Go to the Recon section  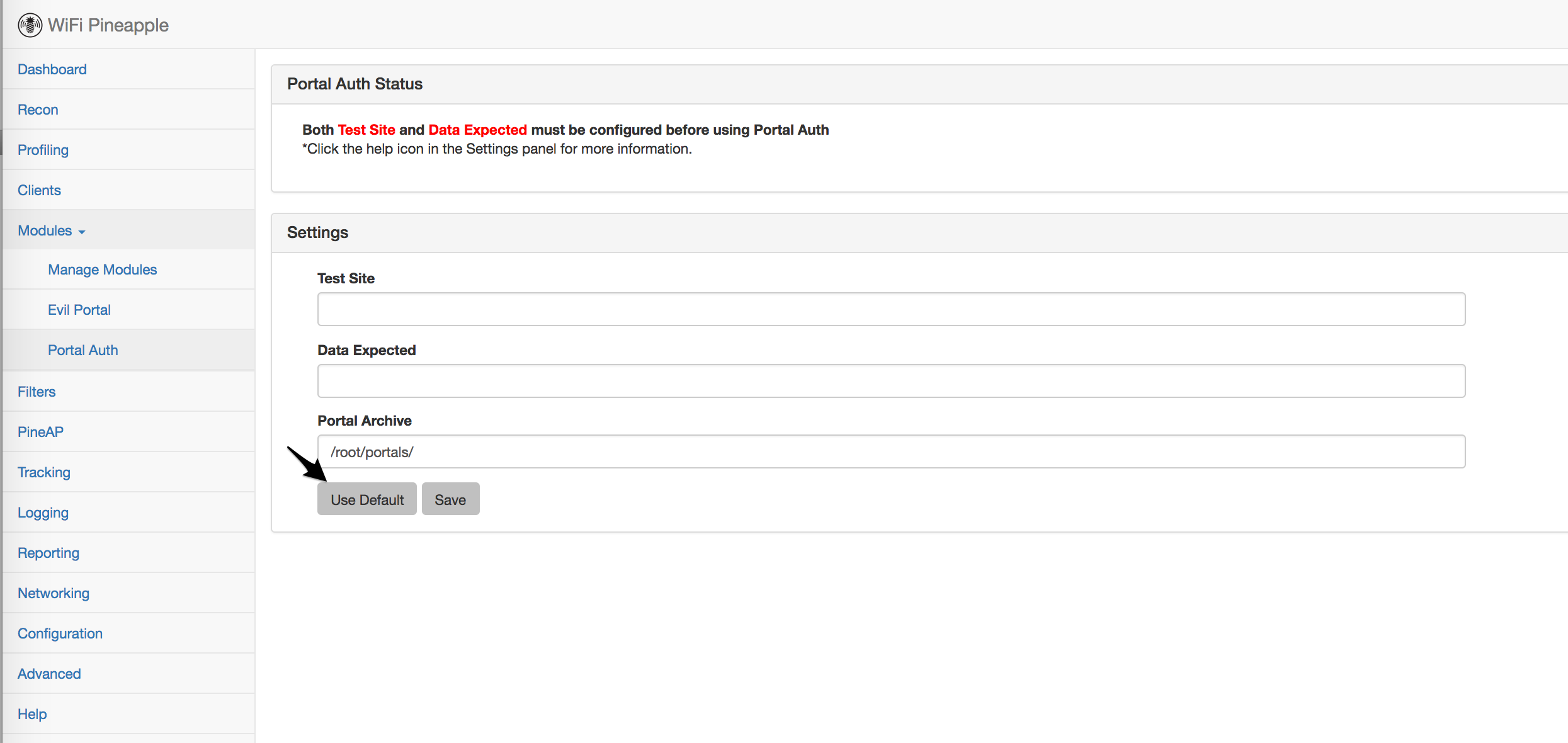(38, 110)
